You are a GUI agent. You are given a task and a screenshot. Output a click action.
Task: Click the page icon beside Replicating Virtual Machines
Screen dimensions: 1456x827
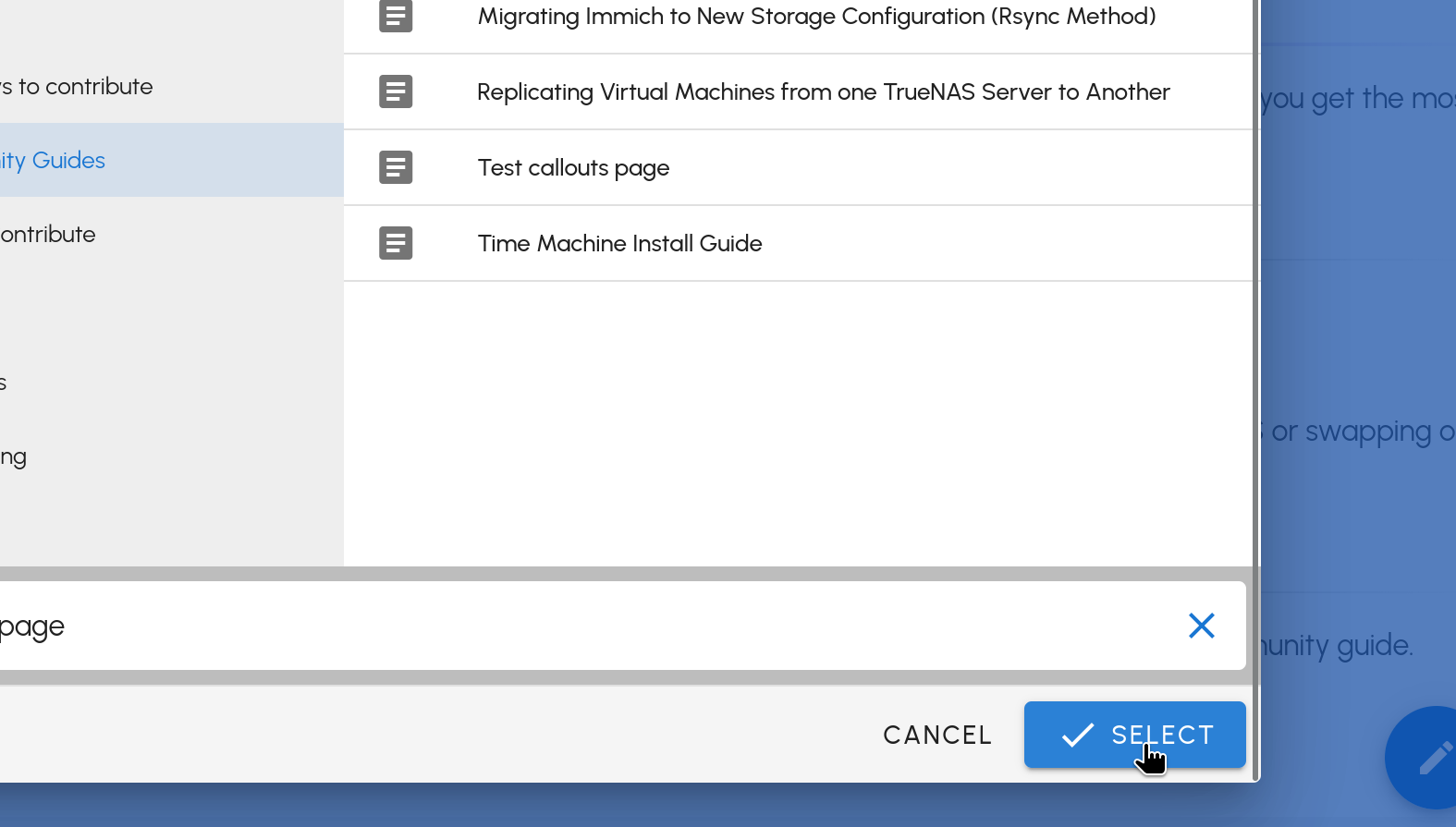(x=396, y=91)
